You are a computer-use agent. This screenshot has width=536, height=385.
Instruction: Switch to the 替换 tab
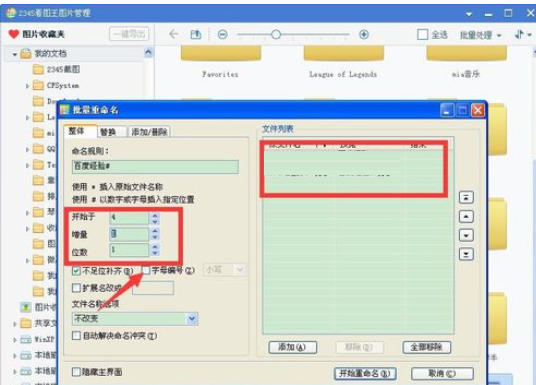tap(108, 132)
